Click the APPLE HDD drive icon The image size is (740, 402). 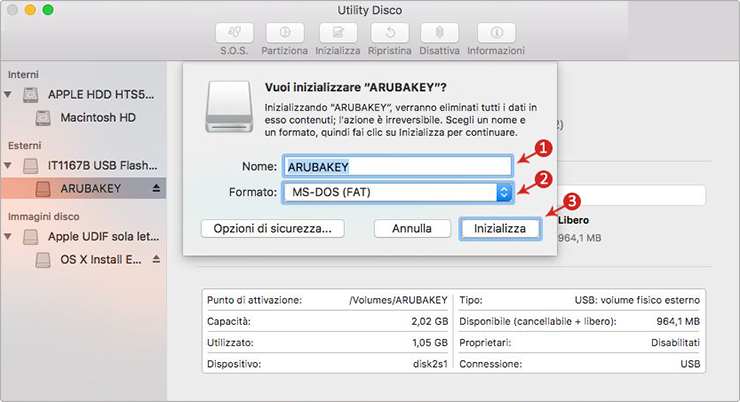[x=31, y=95]
